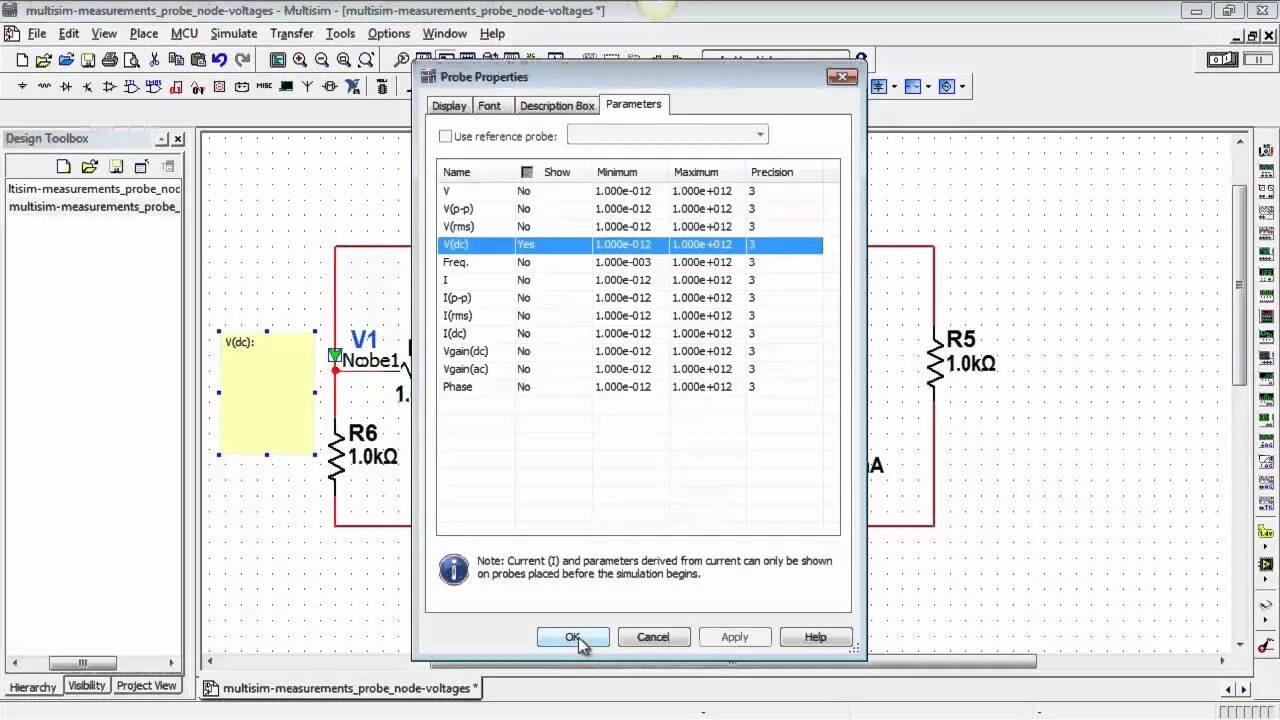Switch to the Description Box tab
Viewport: 1280px width, 720px height.
coord(557,105)
